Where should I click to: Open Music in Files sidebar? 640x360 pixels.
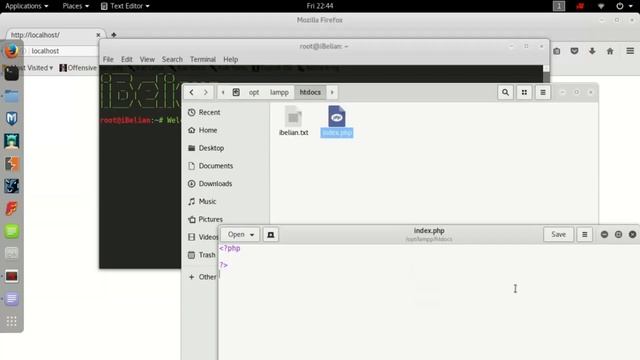tap(225, 202)
